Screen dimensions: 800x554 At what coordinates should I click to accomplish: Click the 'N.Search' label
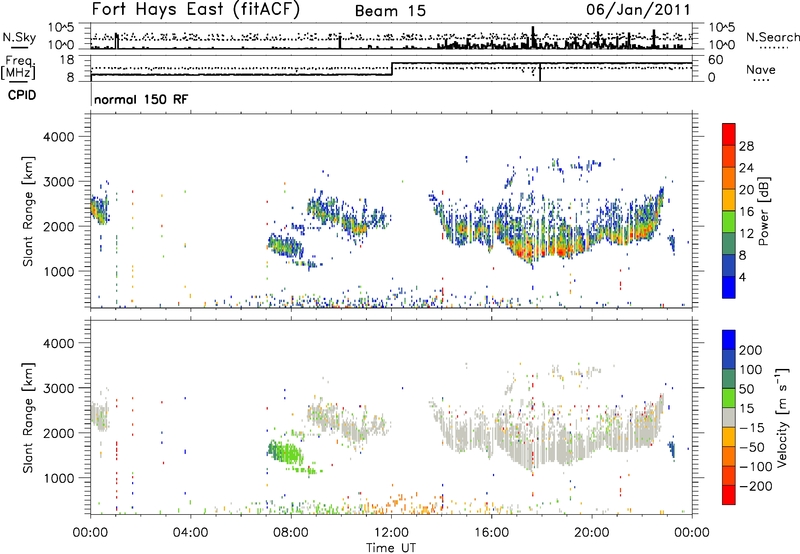click(772, 37)
